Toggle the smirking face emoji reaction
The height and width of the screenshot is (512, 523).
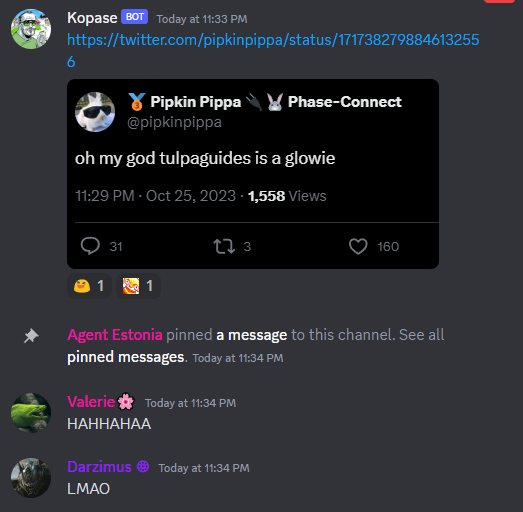tap(89, 286)
